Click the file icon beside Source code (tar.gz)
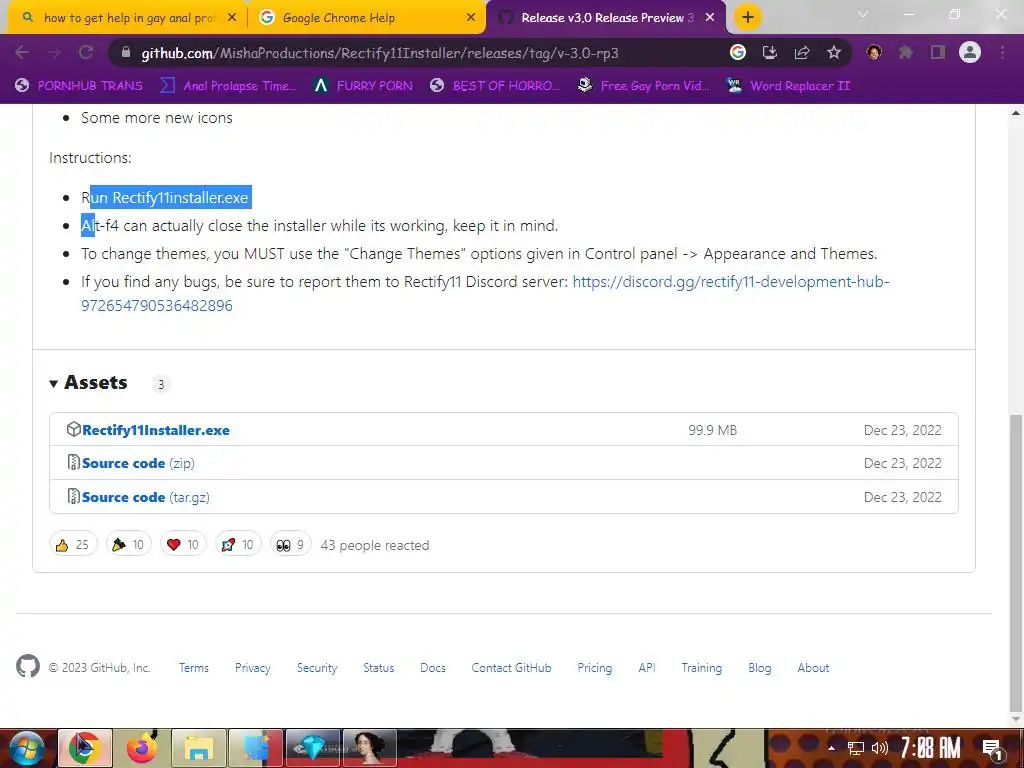 click(74, 496)
